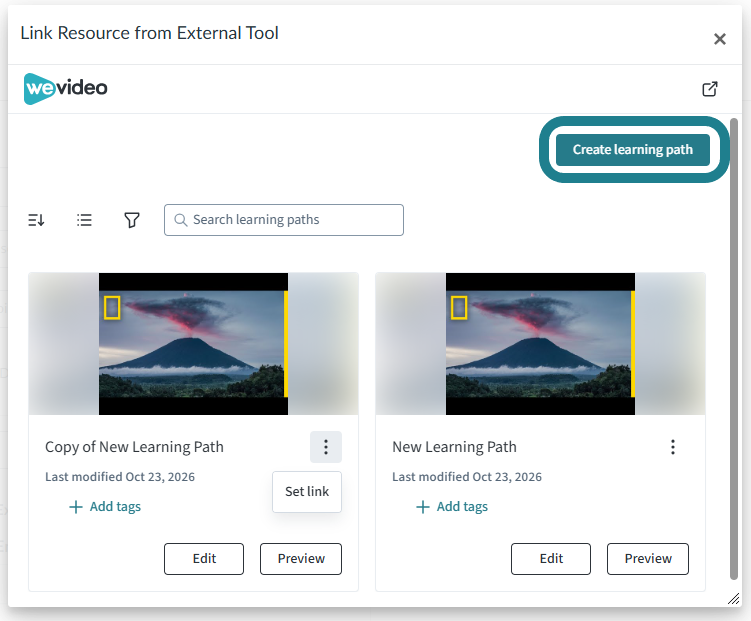Click the WeVideo logo
This screenshot has height=621, width=751.
66,89
